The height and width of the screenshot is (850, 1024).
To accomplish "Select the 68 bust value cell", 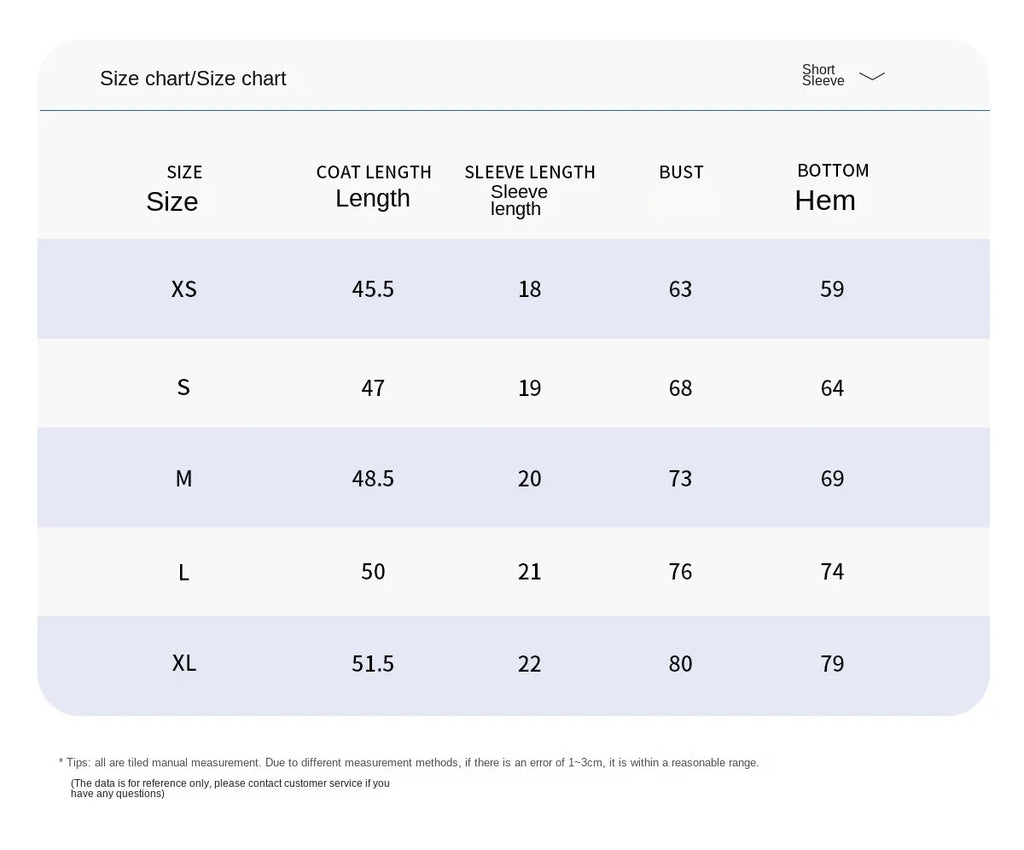I will [x=680, y=388].
